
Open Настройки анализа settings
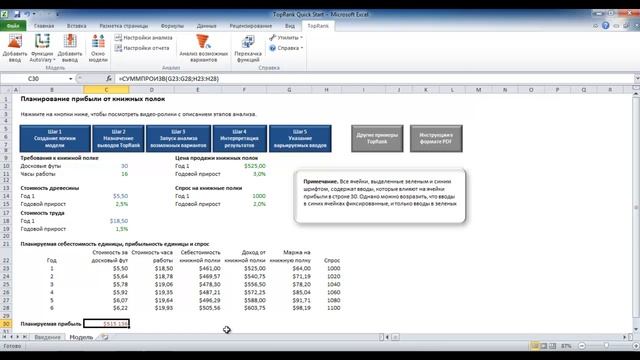pyautogui.click(x=143, y=38)
